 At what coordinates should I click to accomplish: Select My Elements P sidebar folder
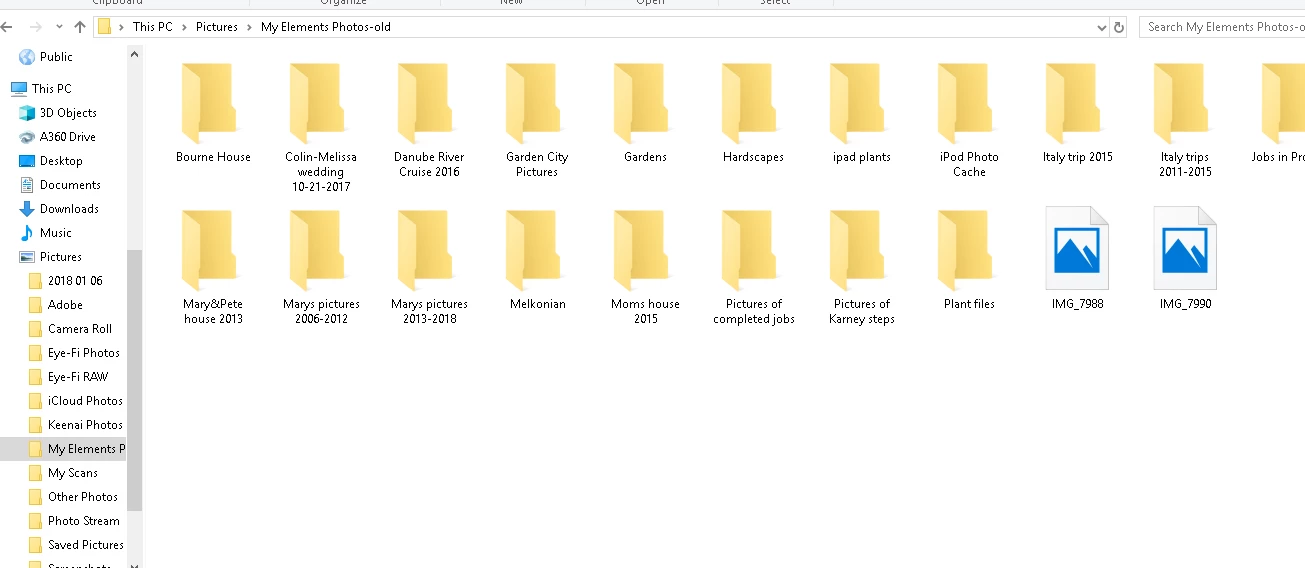point(63,449)
